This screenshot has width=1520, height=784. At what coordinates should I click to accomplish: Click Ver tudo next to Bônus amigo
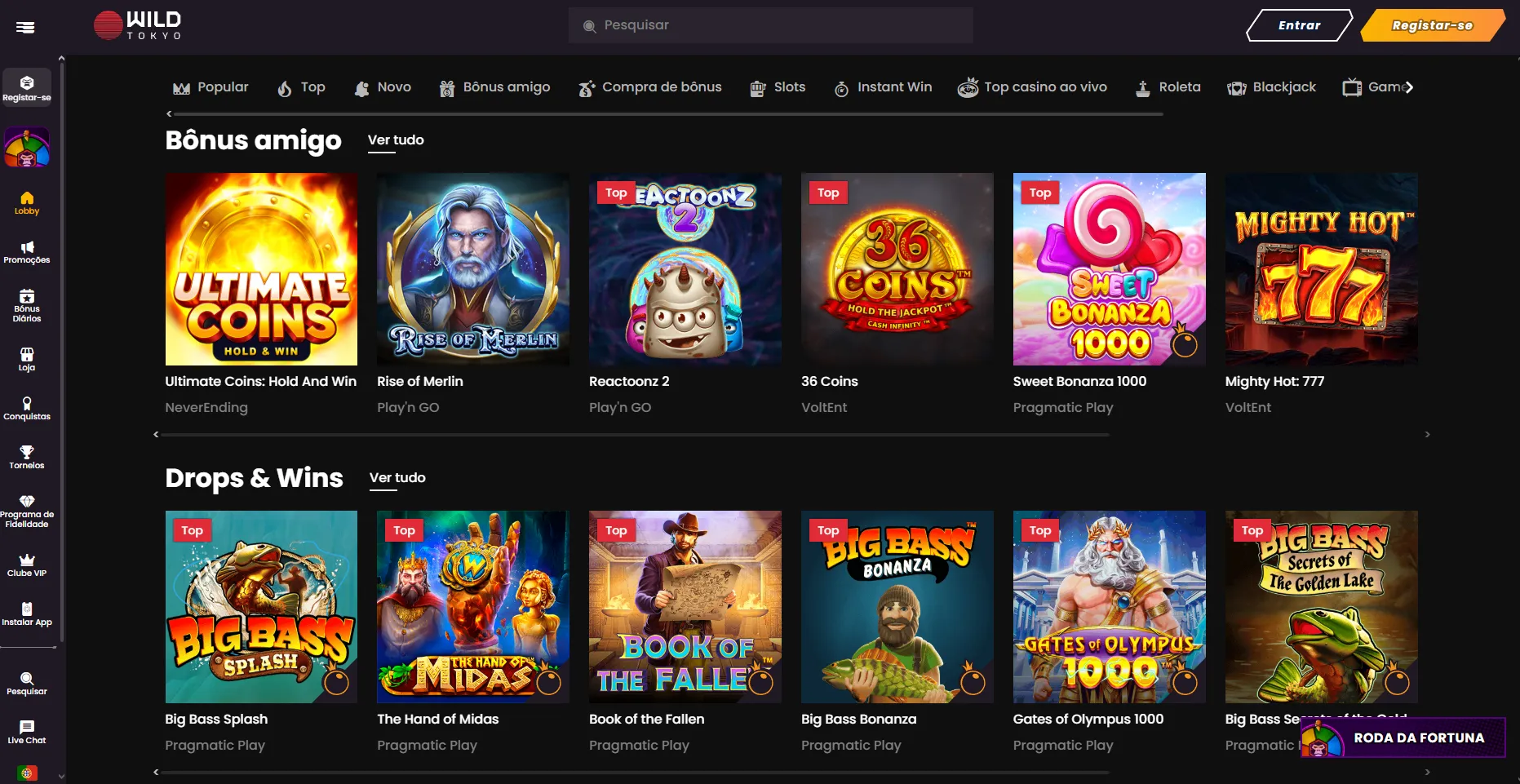click(396, 140)
